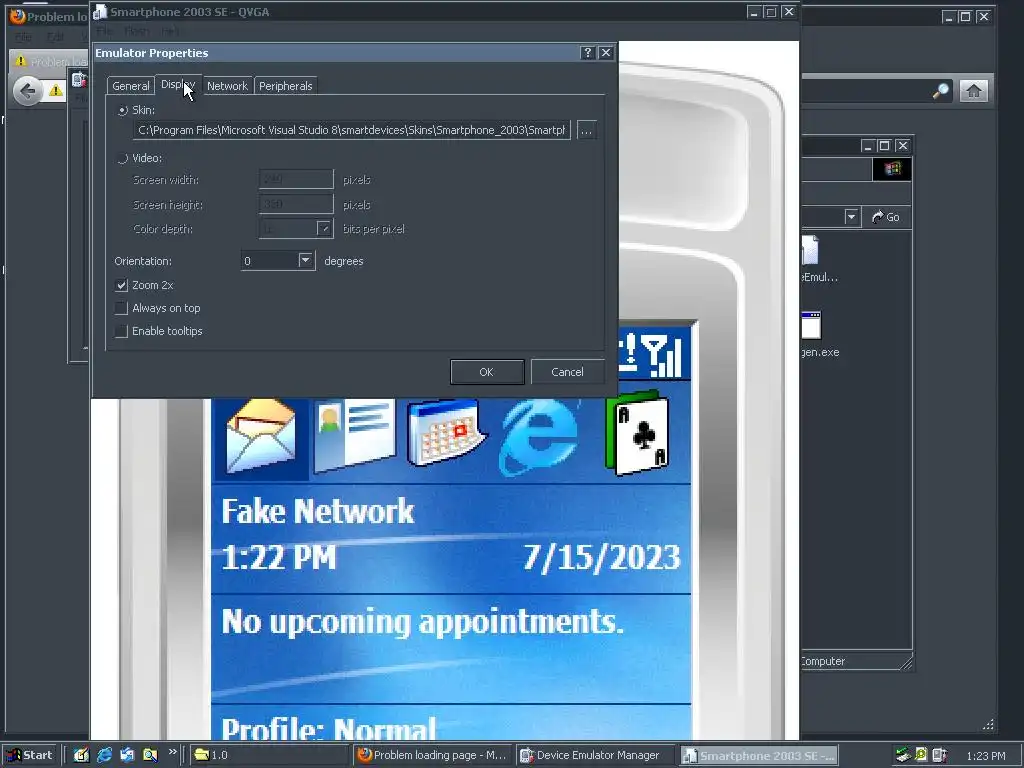Click the Firefox home button
The image size is (1024, 768).
(x=973, y=91)
